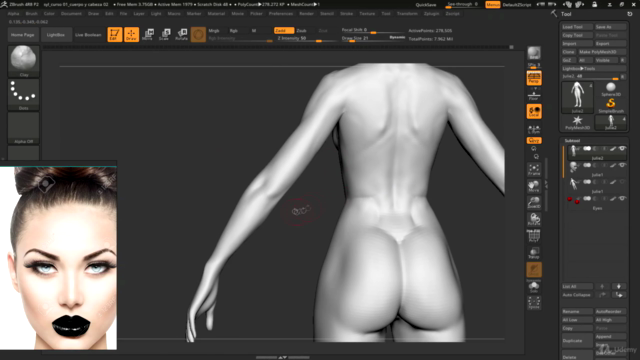This screenshot has width=640, height=360.
Task: Activate the Edit mode button
Action: coord(115,34)
